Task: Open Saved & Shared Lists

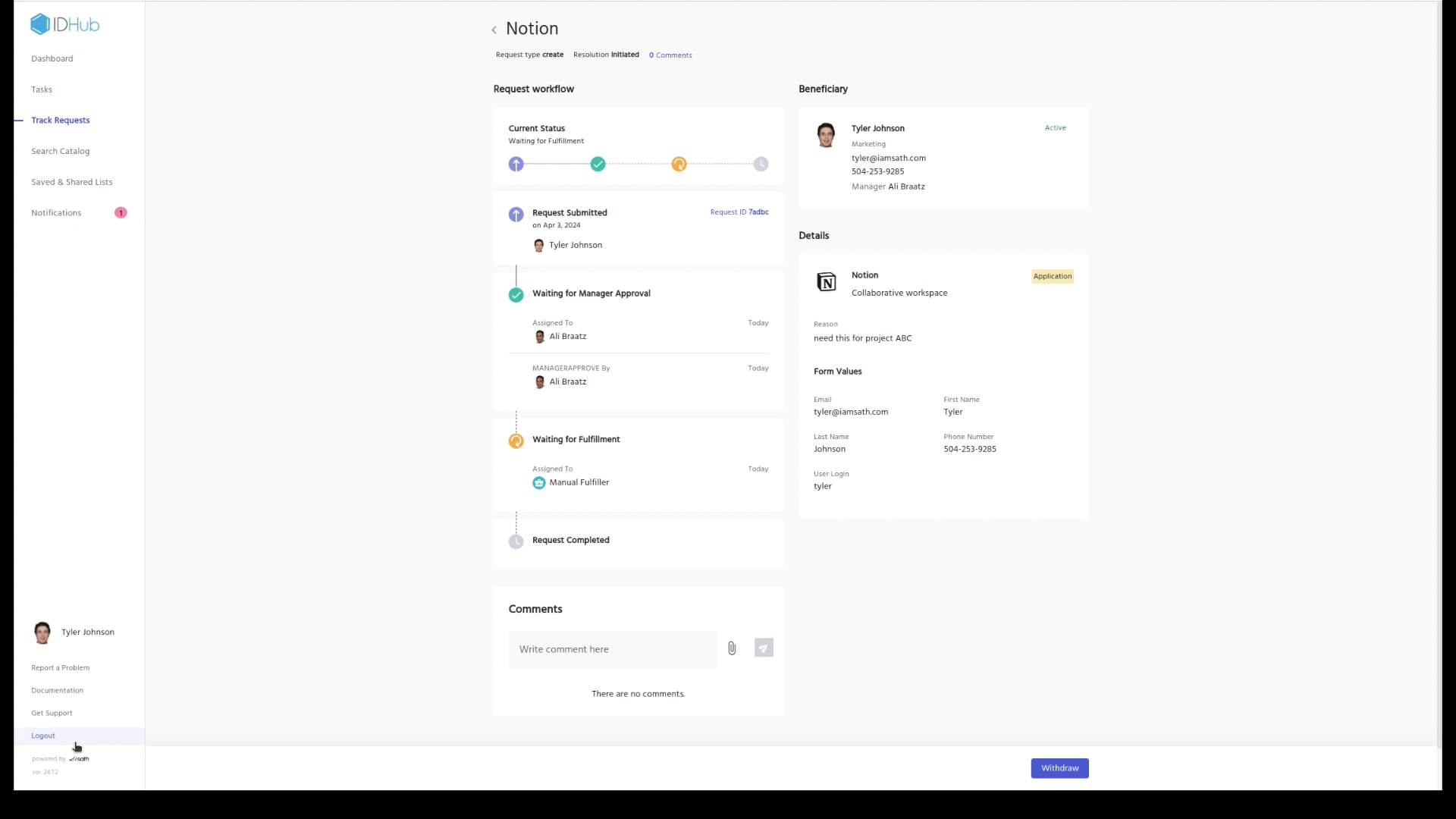Action: [x=72, y=182]
